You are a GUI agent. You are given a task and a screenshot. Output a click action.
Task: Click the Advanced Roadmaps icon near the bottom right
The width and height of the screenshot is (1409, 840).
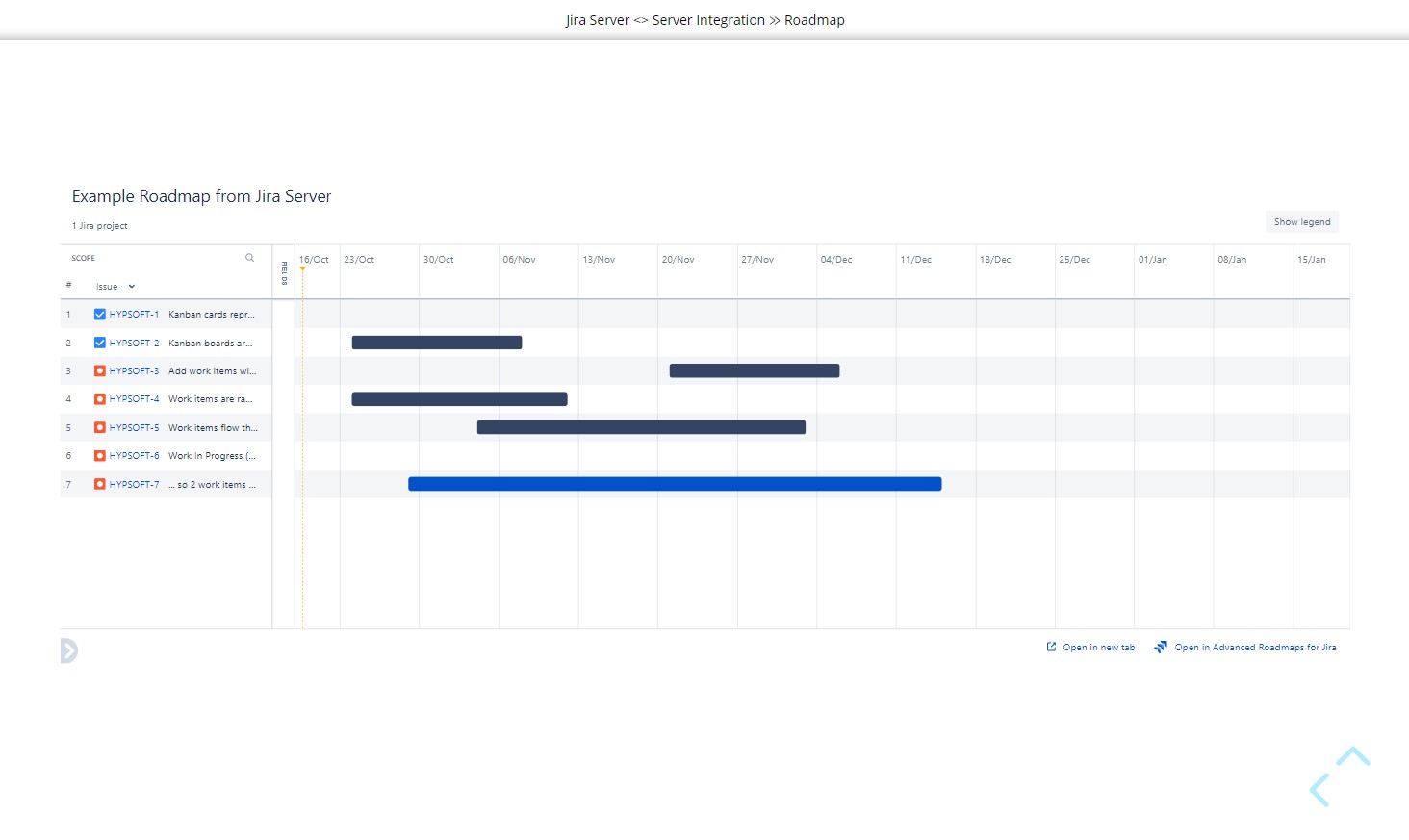coord(1161,646)
